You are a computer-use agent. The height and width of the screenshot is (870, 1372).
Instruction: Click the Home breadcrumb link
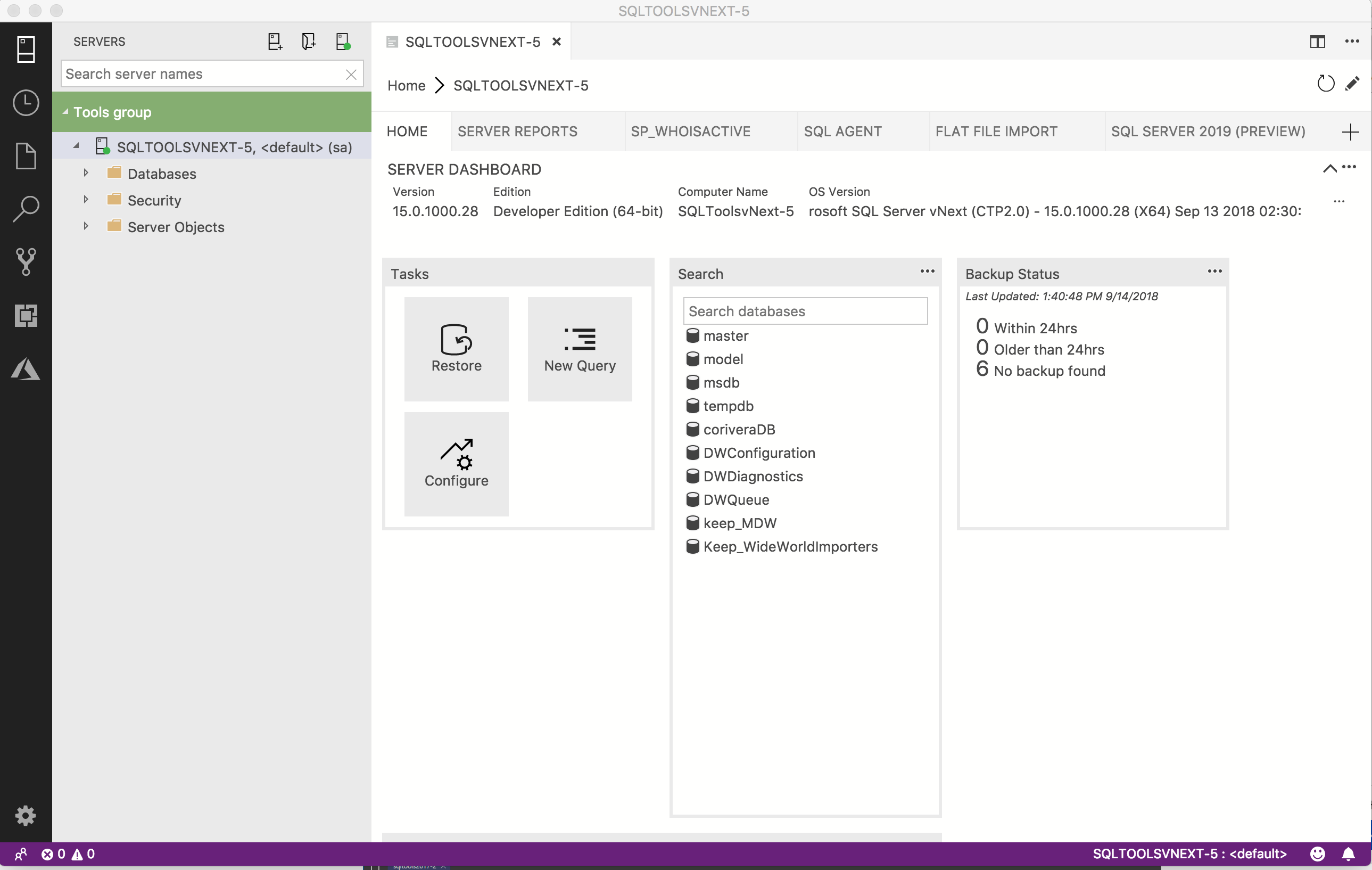click(406, 85)
